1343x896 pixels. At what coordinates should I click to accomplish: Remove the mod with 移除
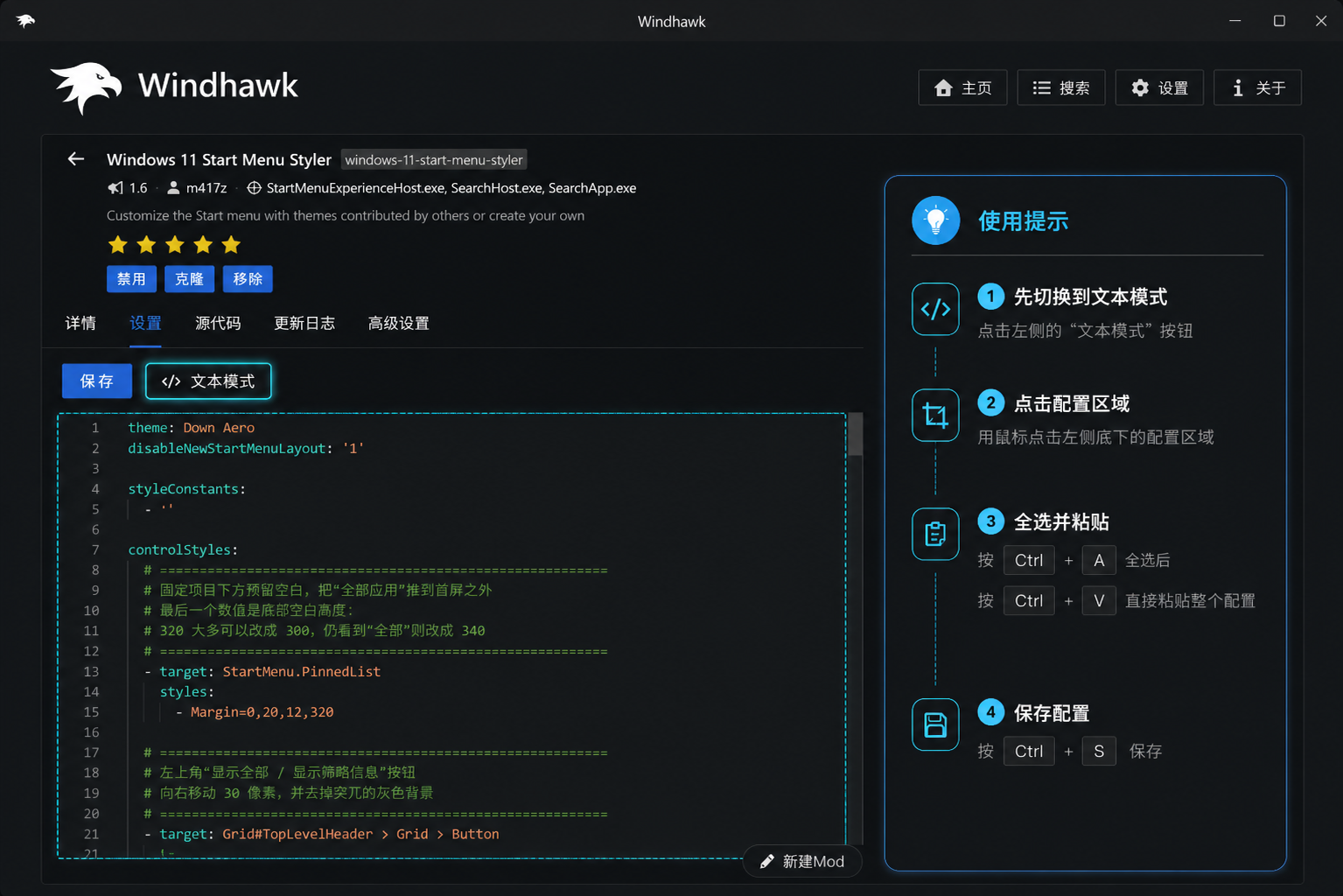(248, 279)
